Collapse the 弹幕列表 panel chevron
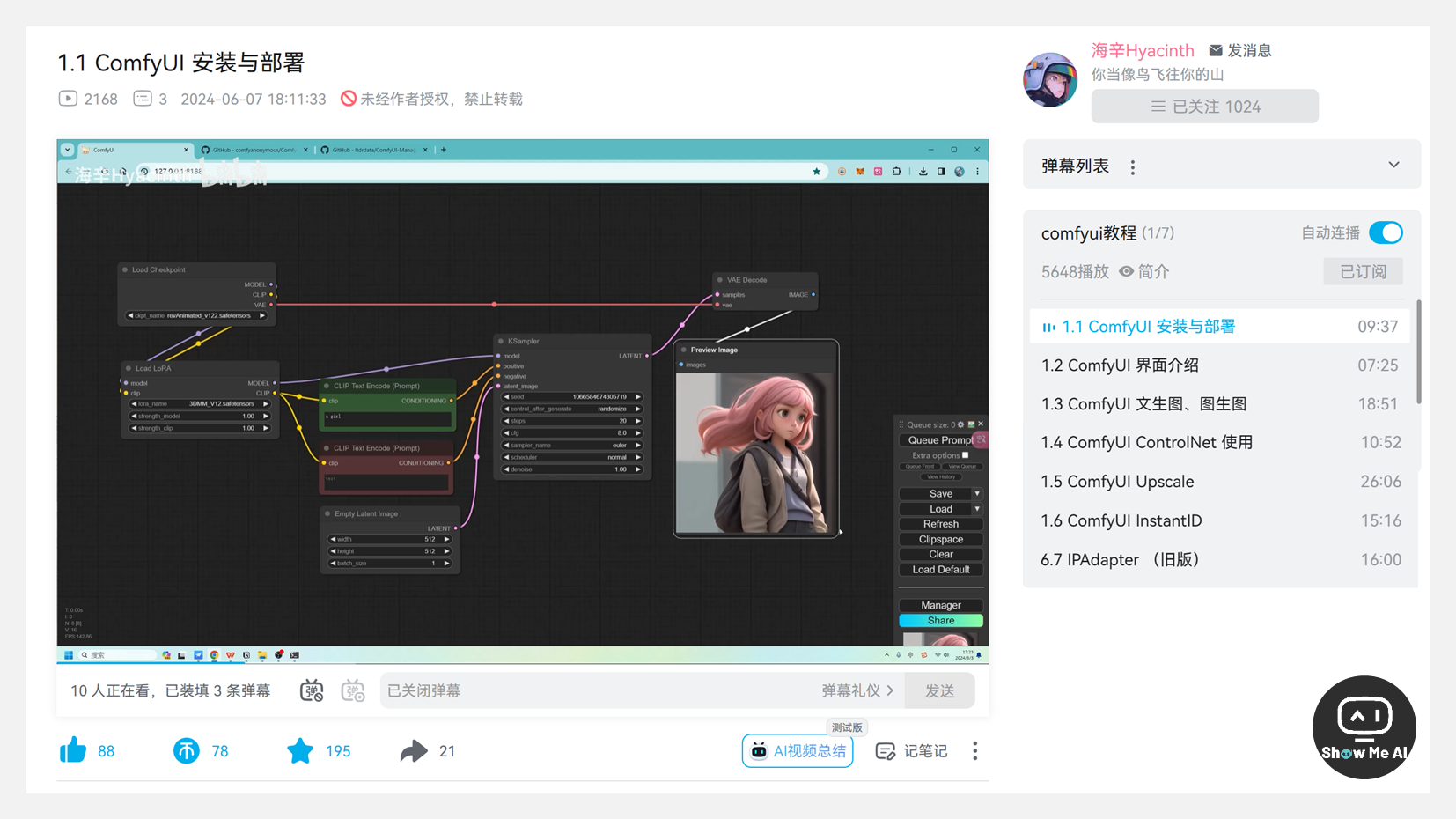Screen dimensions: 1456x819 pos(1393,165)
